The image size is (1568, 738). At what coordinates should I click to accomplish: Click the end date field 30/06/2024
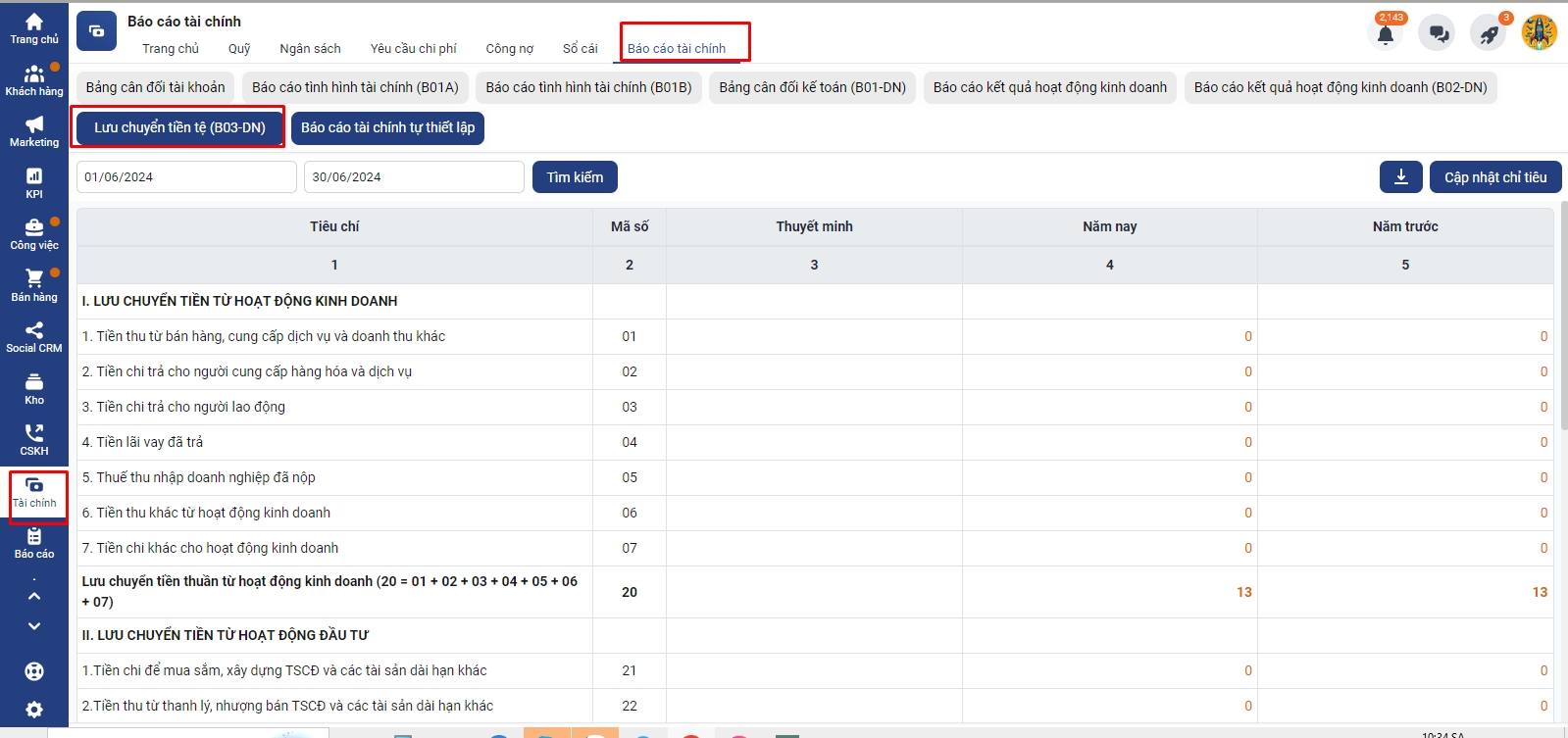click(414, 177)
